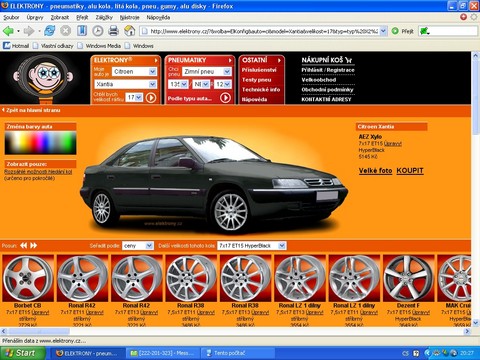Viewport: 480px width, 360px height.
Task: Click the round arrow beside Podle typu auta
Action: [x=225, y=98]
